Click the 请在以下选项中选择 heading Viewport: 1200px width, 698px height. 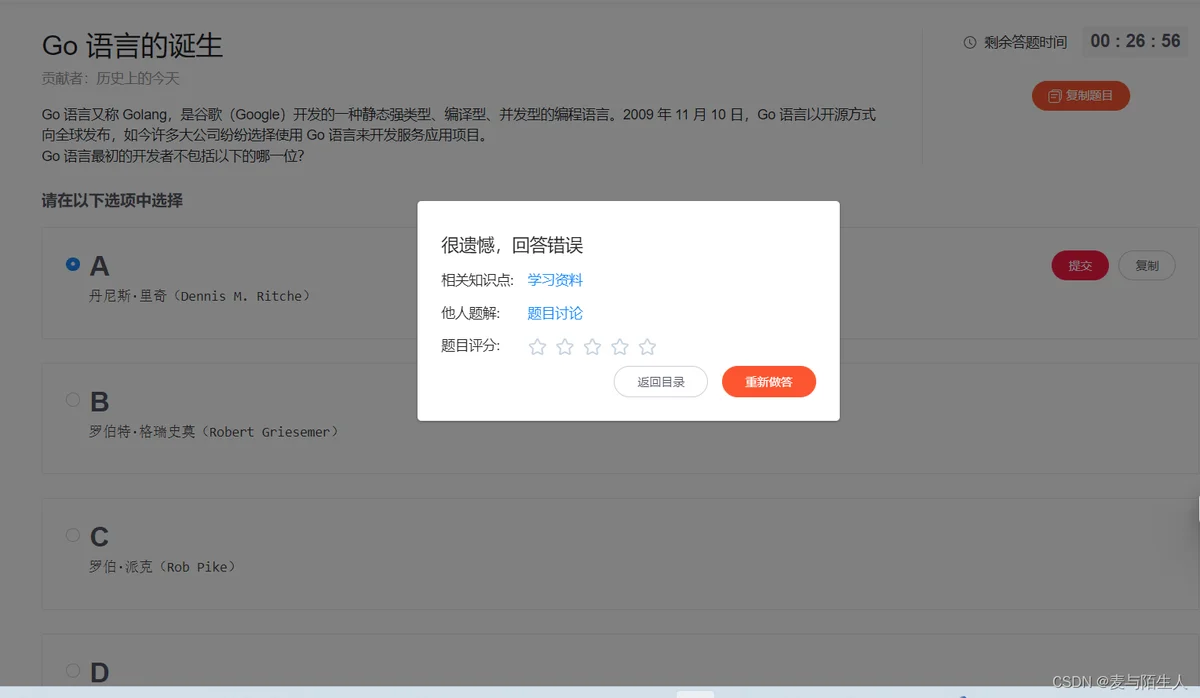click(x=112, y=201)
